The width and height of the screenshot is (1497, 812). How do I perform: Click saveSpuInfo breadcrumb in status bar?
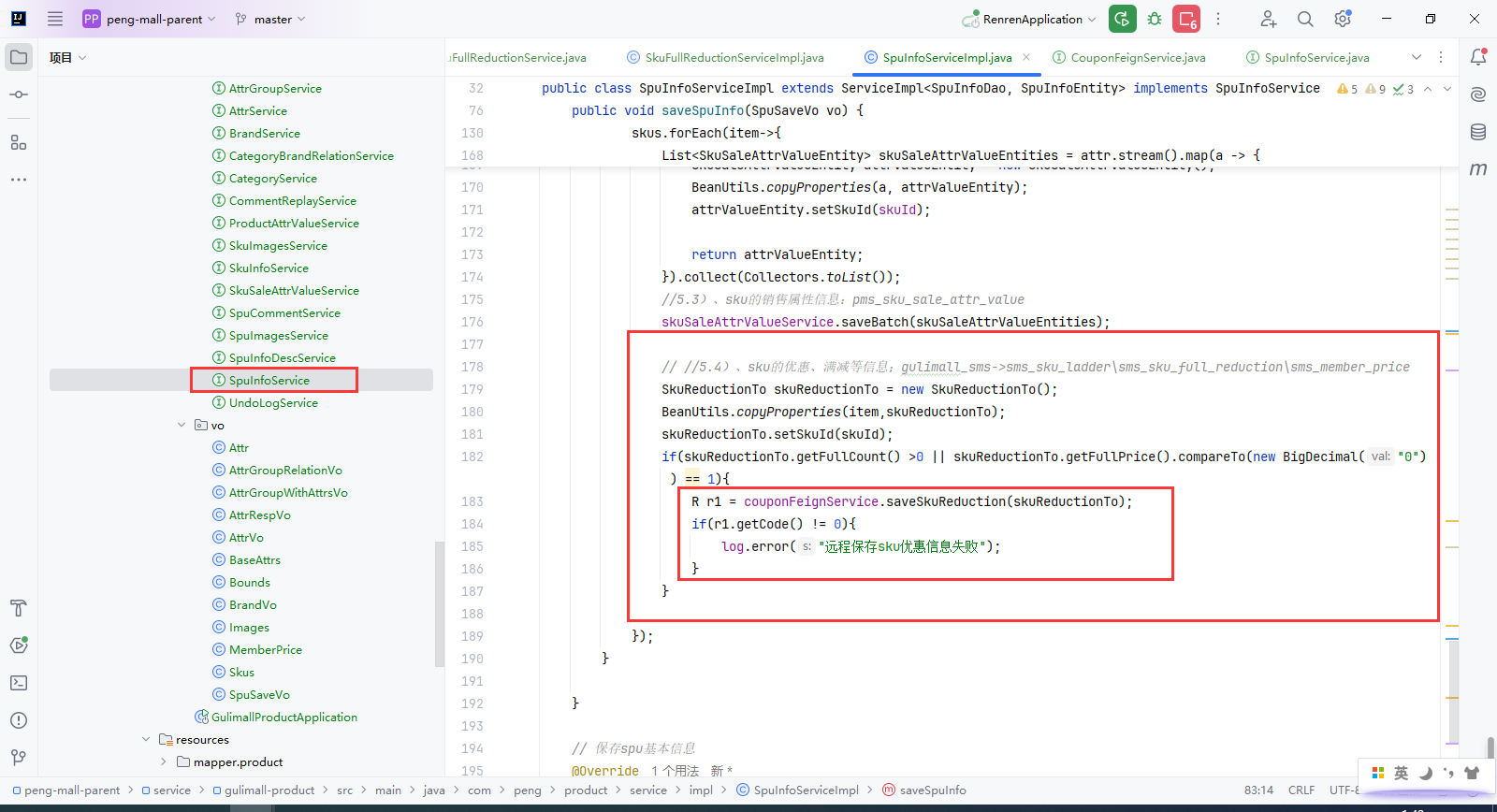[924, 790]
